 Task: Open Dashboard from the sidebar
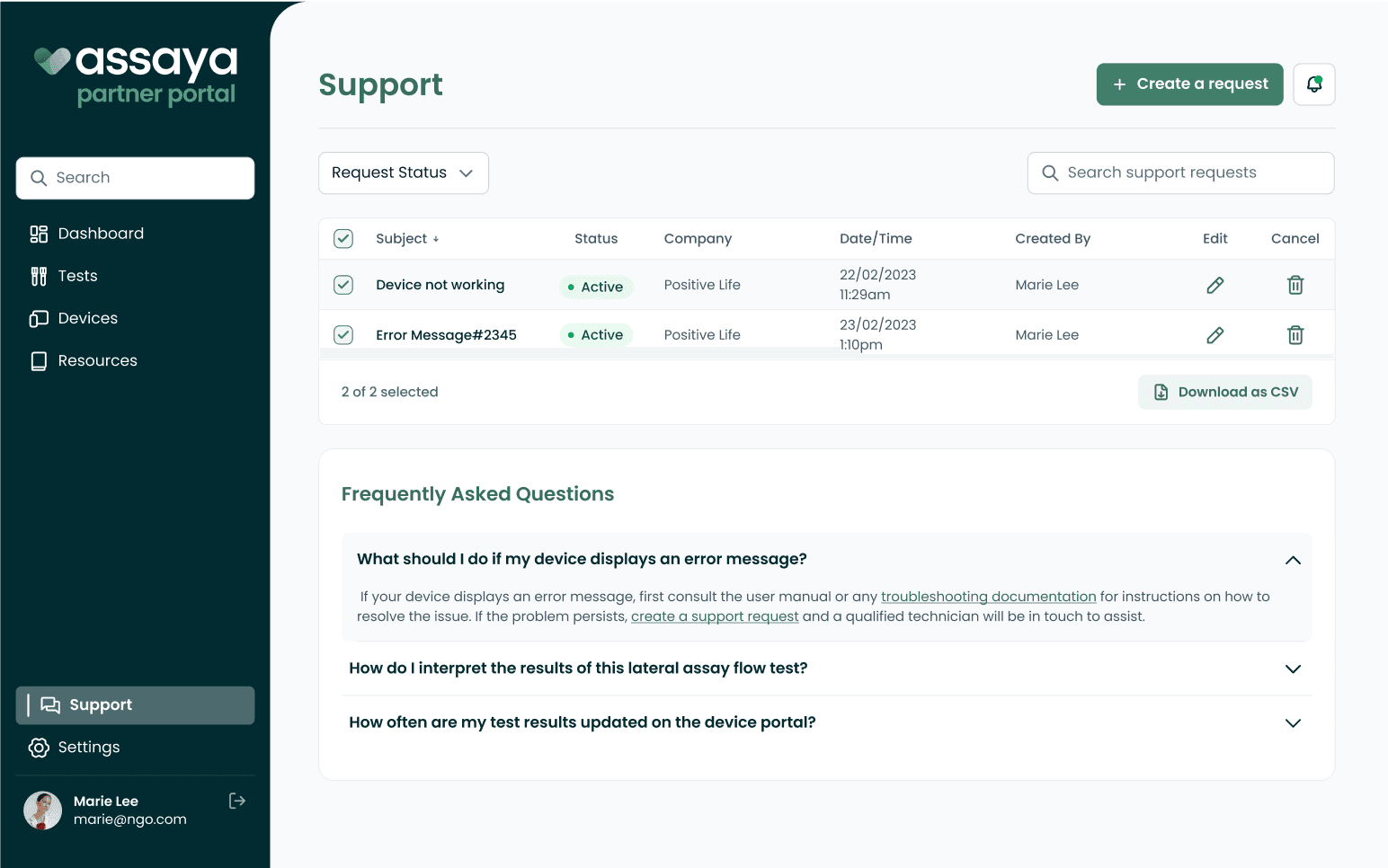(100, 234)
